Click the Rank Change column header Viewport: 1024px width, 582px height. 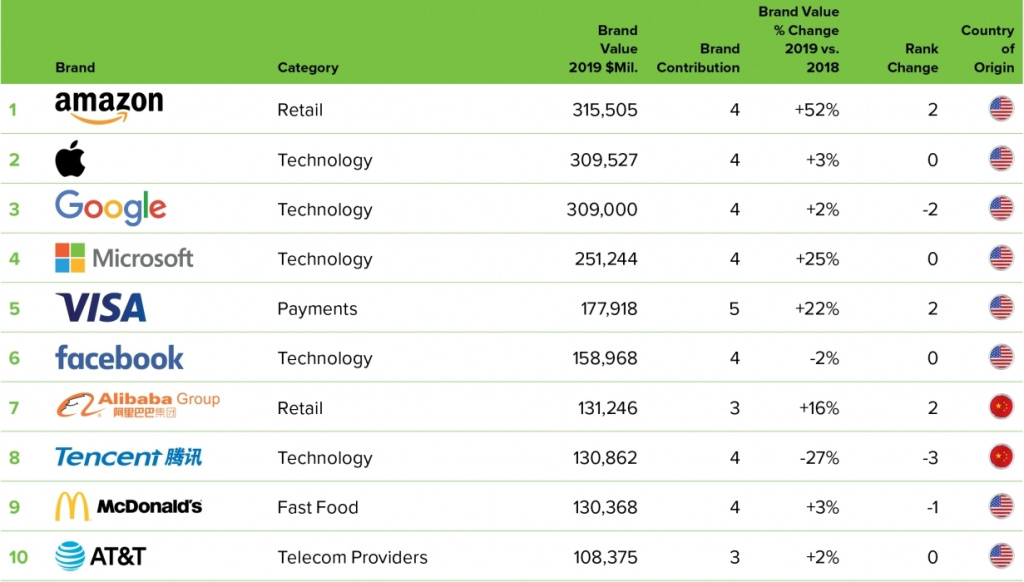click(x=913, y=58)
